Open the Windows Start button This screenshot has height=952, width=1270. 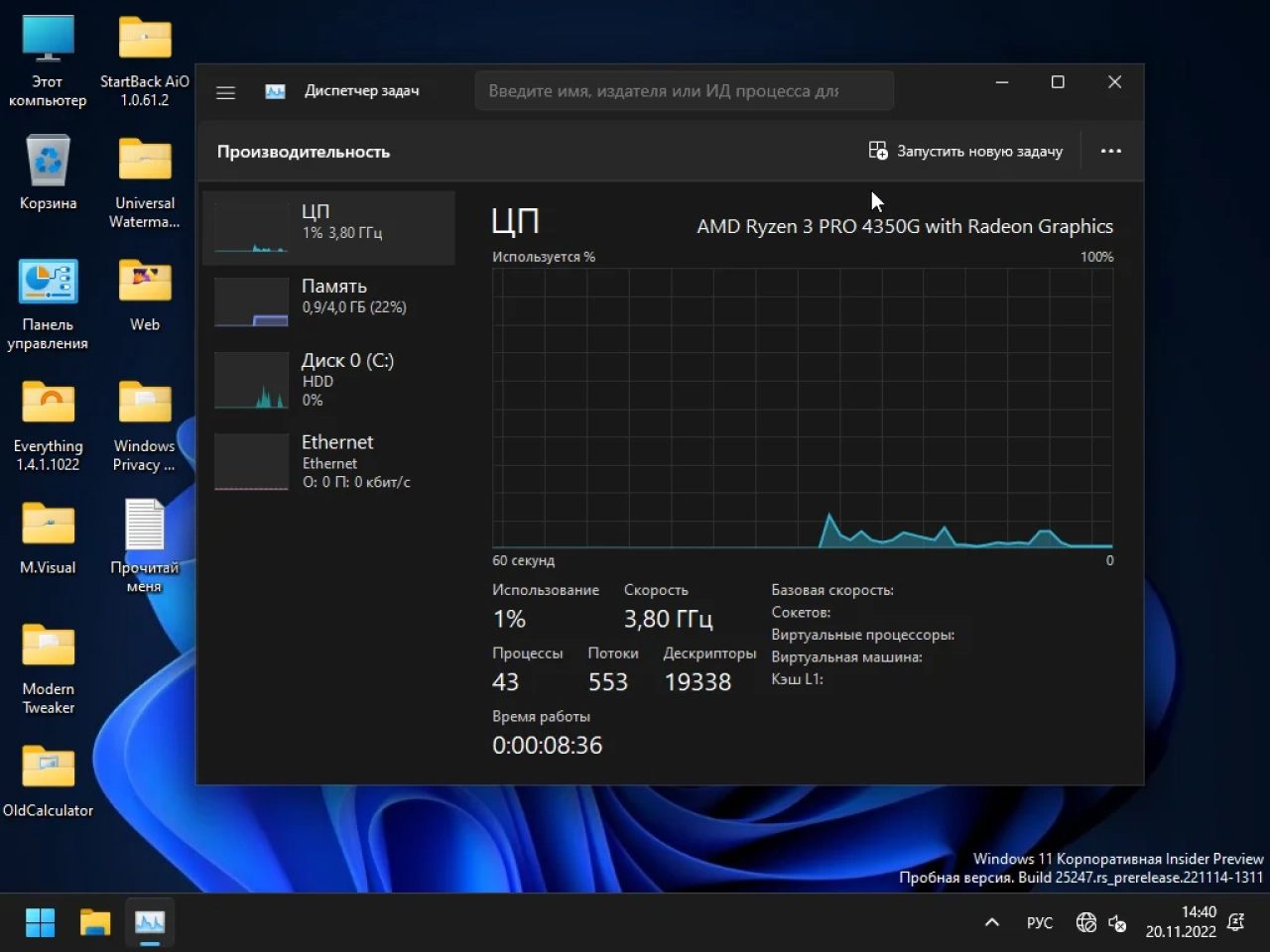point(40,922)
